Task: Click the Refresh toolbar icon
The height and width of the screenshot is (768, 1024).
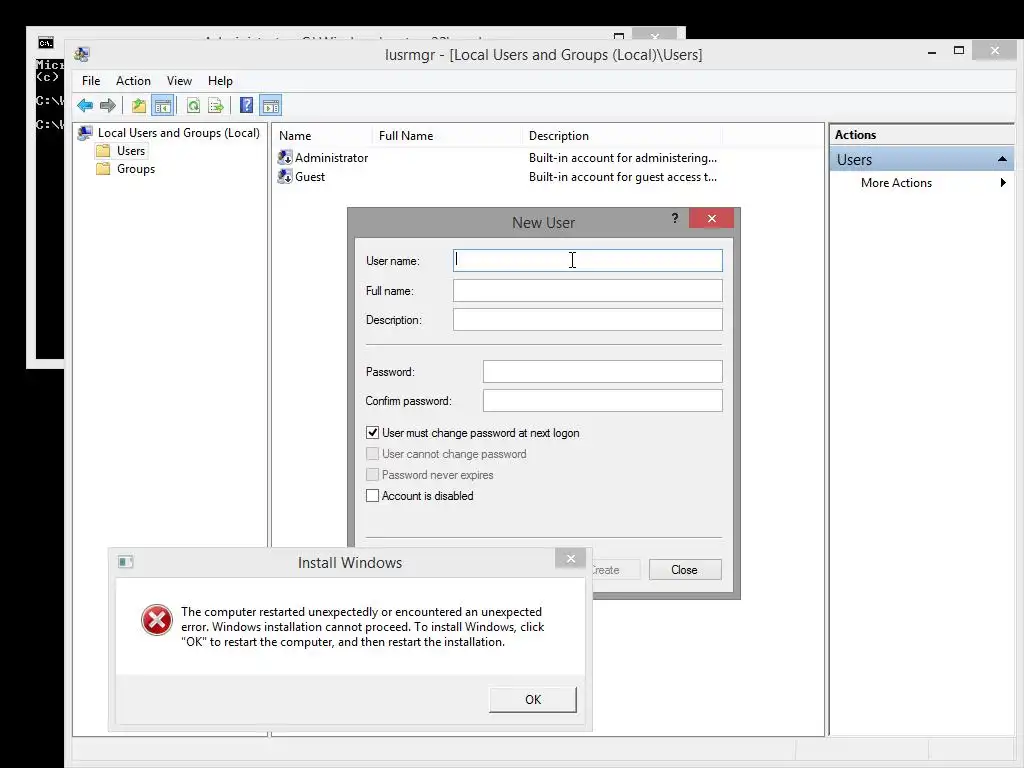Action: 193,105
